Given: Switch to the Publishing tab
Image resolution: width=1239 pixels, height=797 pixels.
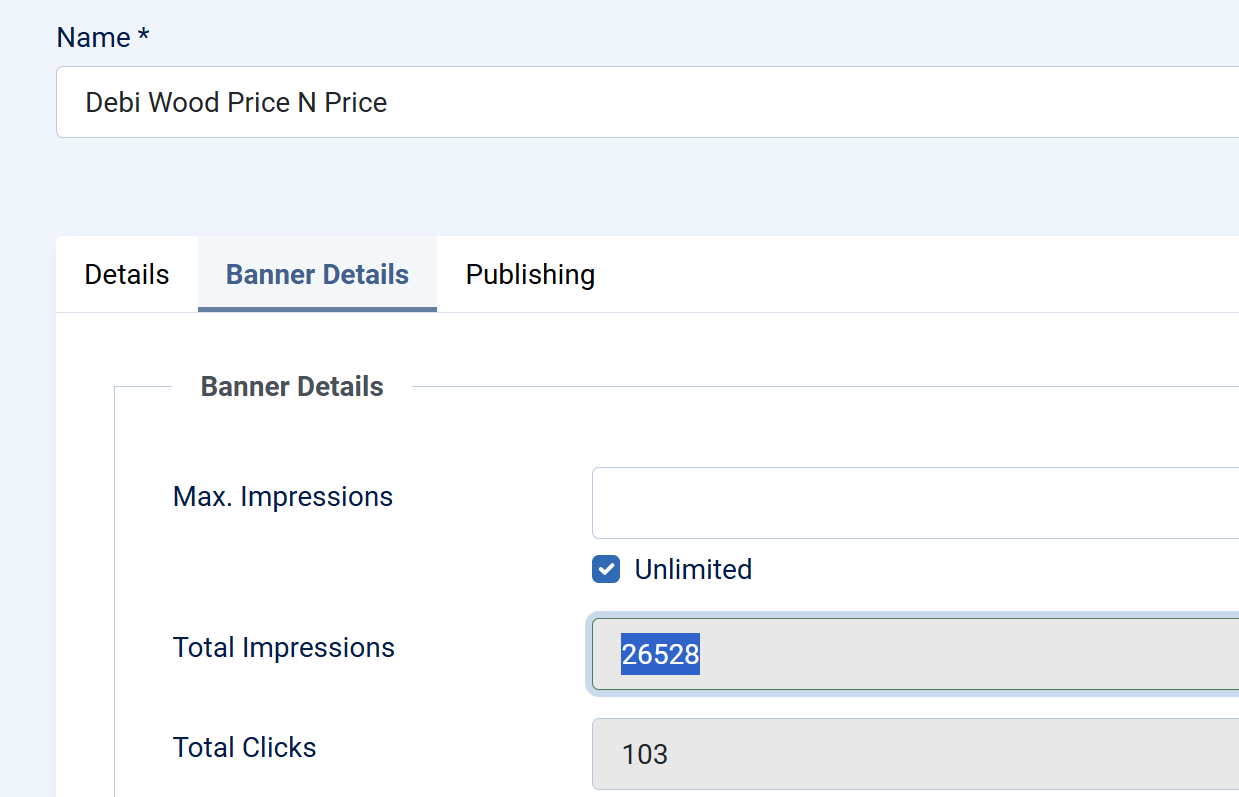Looking at the screenshot, I should [x=530, y=274].
